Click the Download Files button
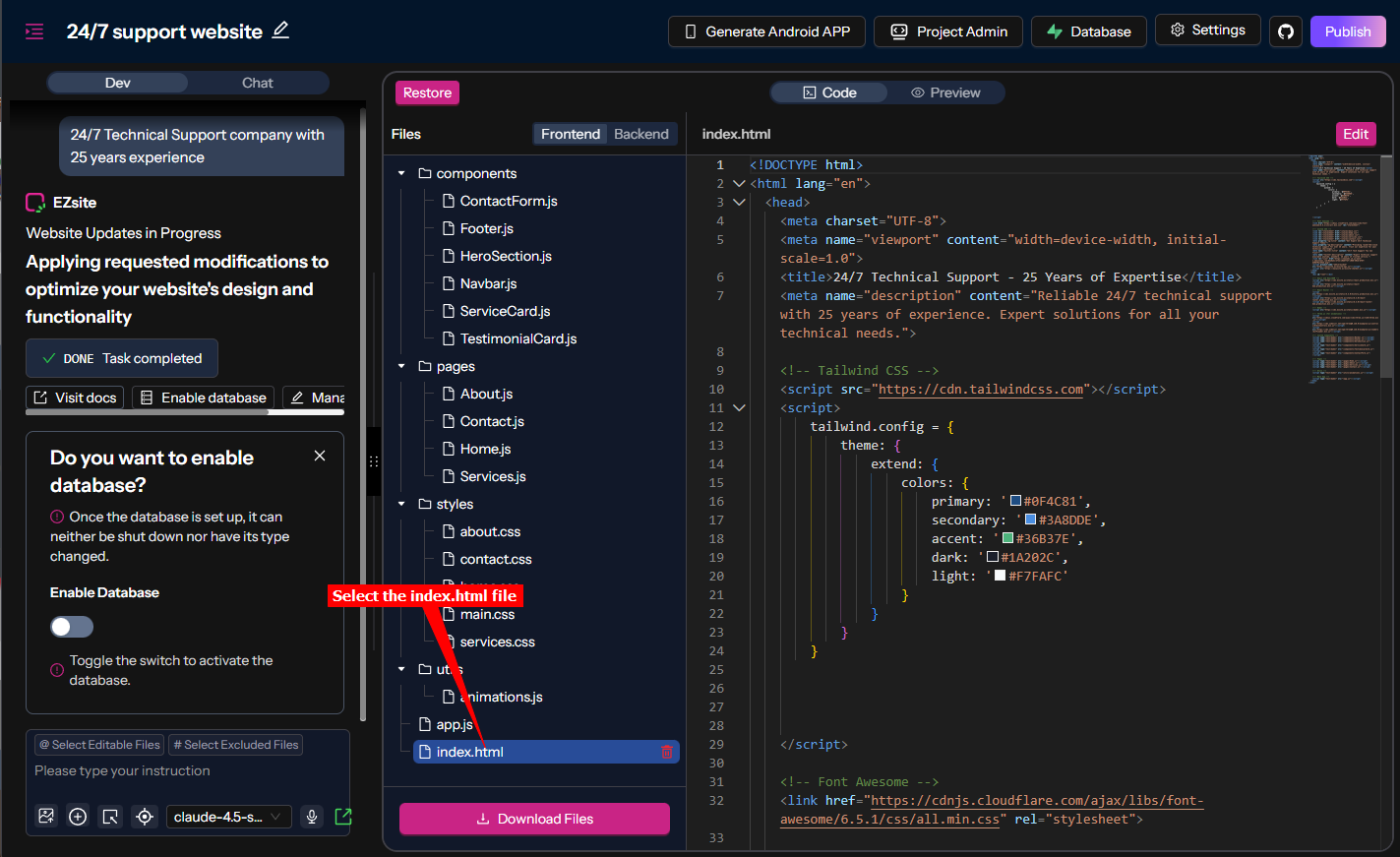 coord(534,819)
